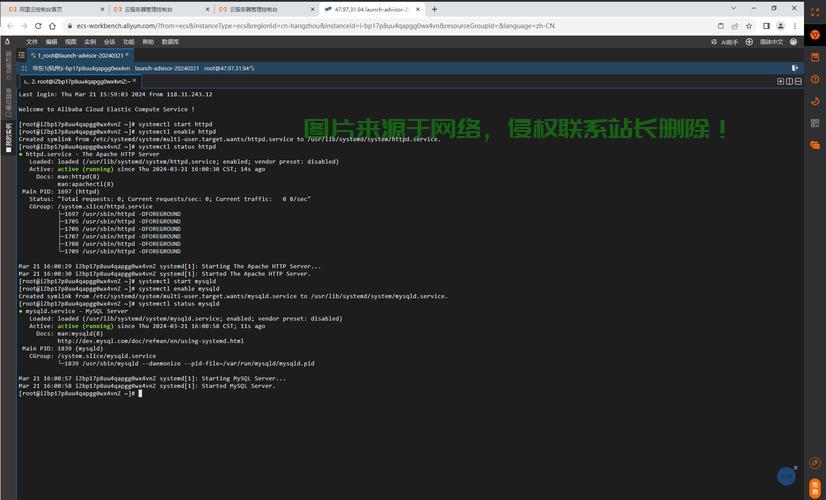Click the globe icon beside 简体中文
This screenshot has height=500, width=826.
749,42
